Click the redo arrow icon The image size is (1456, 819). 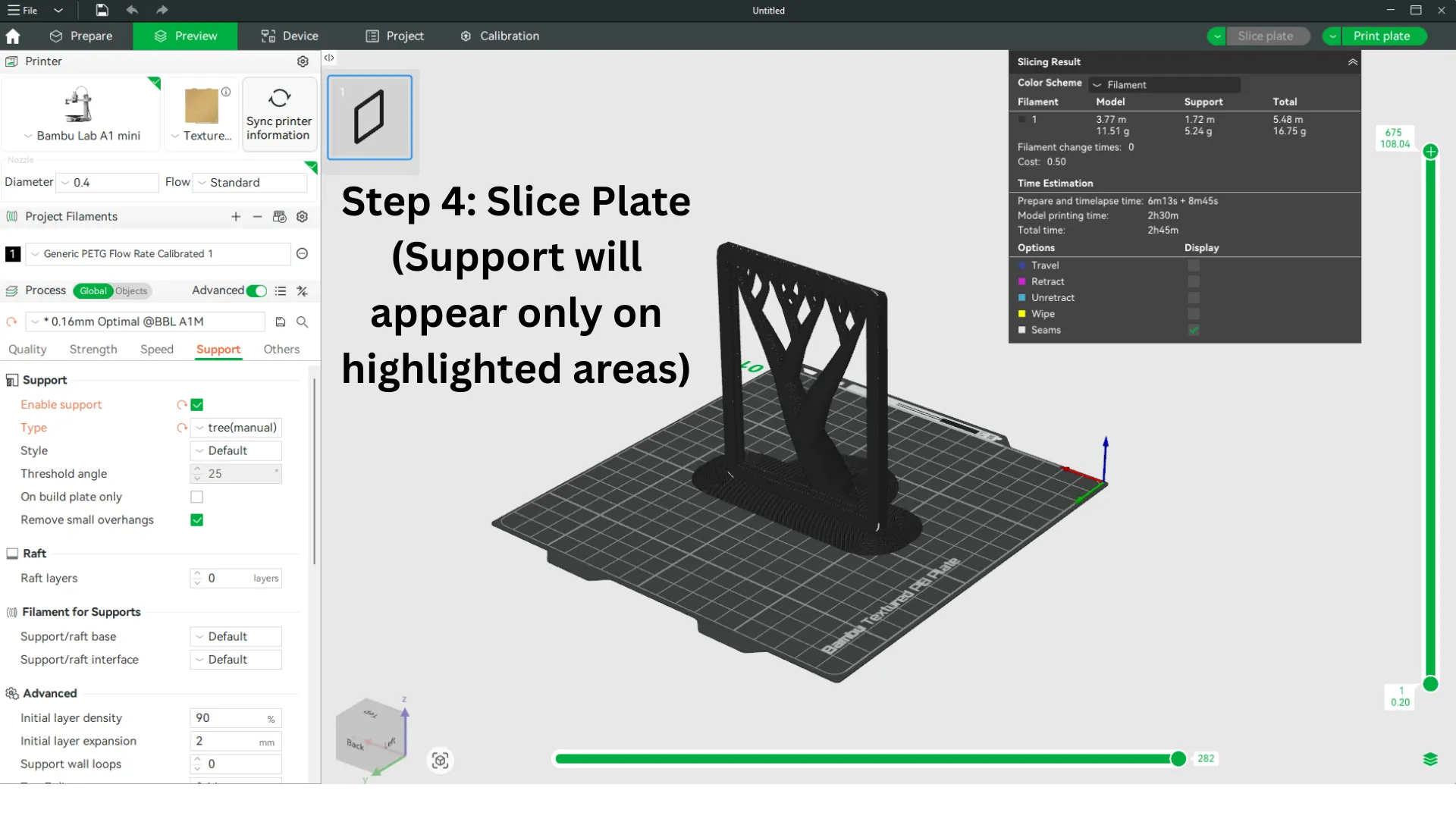coord(162,11)
